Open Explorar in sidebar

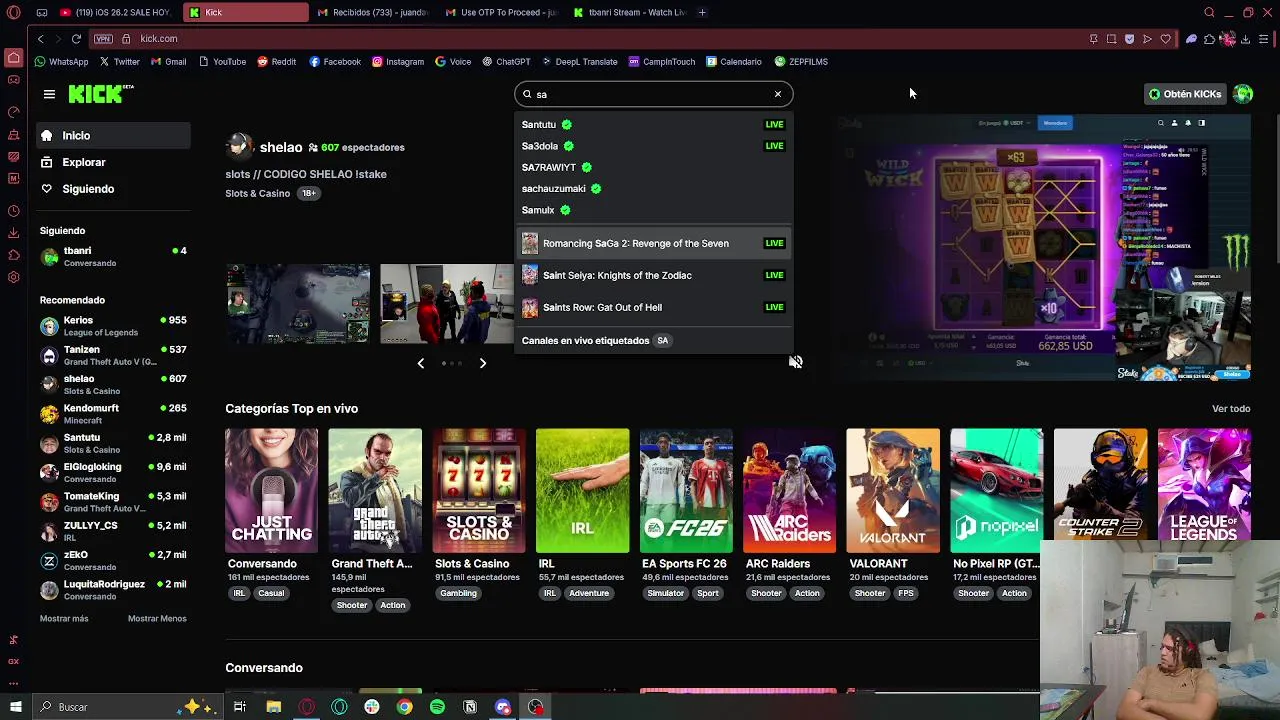[x=112, y=162]
